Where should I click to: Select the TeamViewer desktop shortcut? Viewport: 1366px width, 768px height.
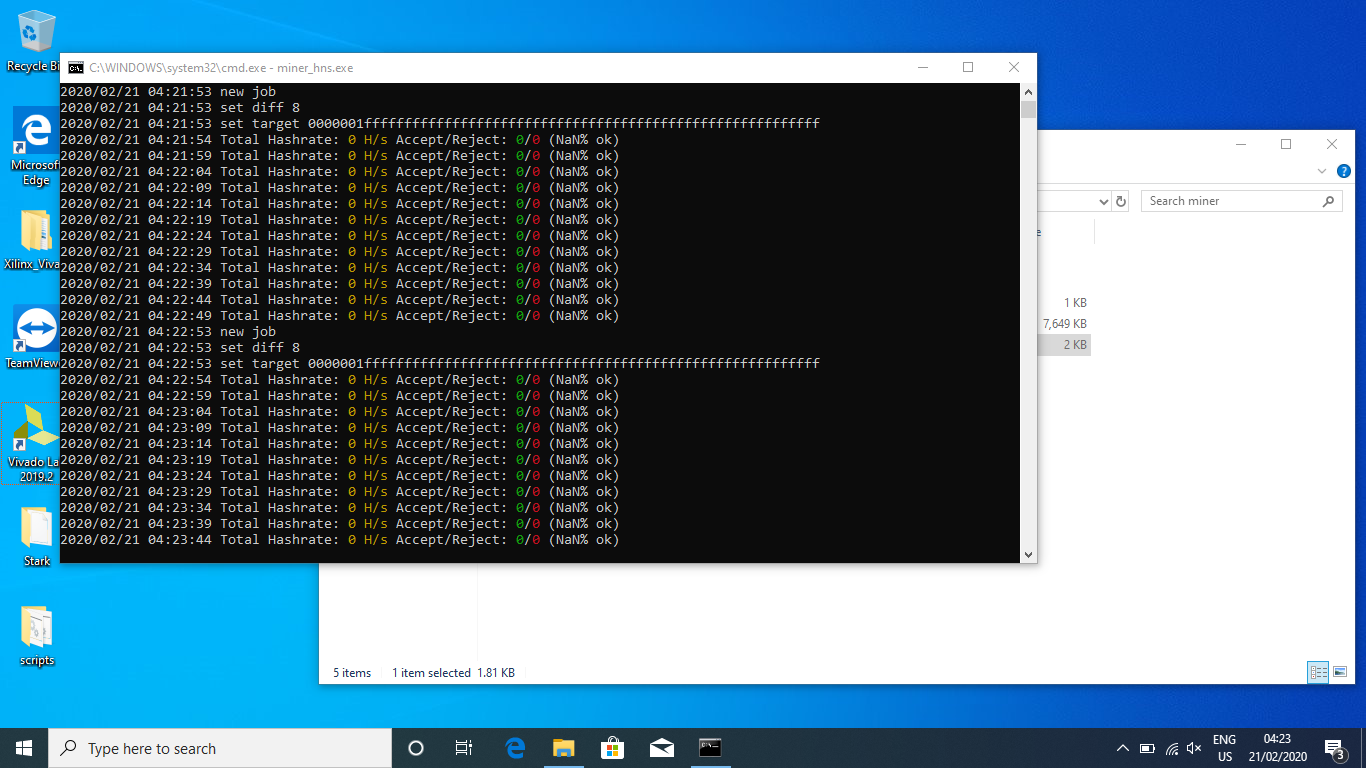[36, 337]
